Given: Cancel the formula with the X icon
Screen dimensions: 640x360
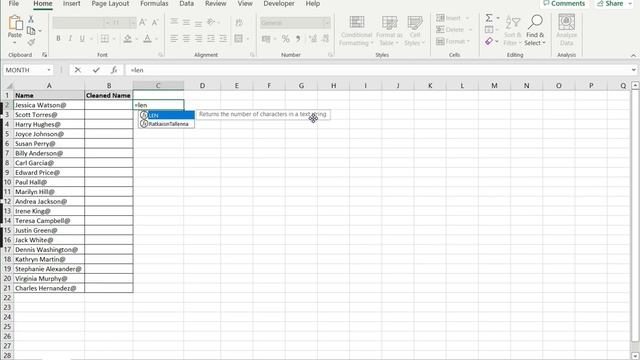Looking at the screenshot, I should (x=78, y=70).
